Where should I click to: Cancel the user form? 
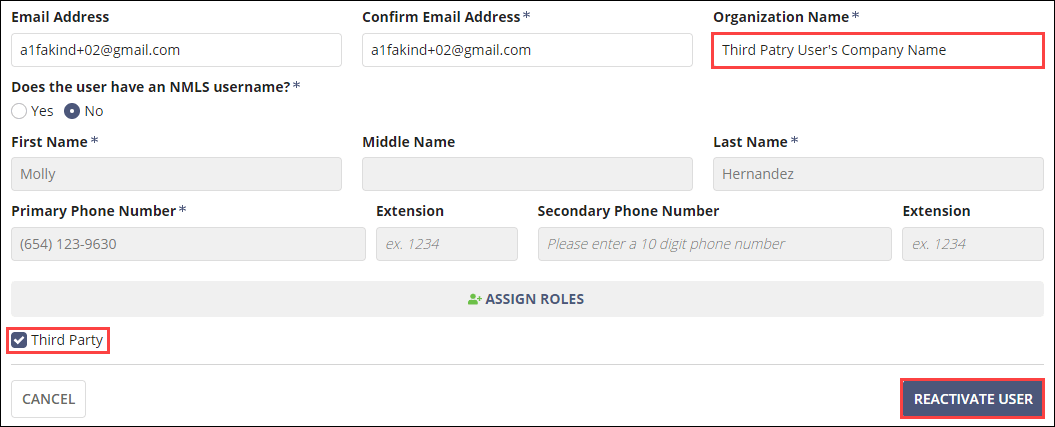pos(48,398)
